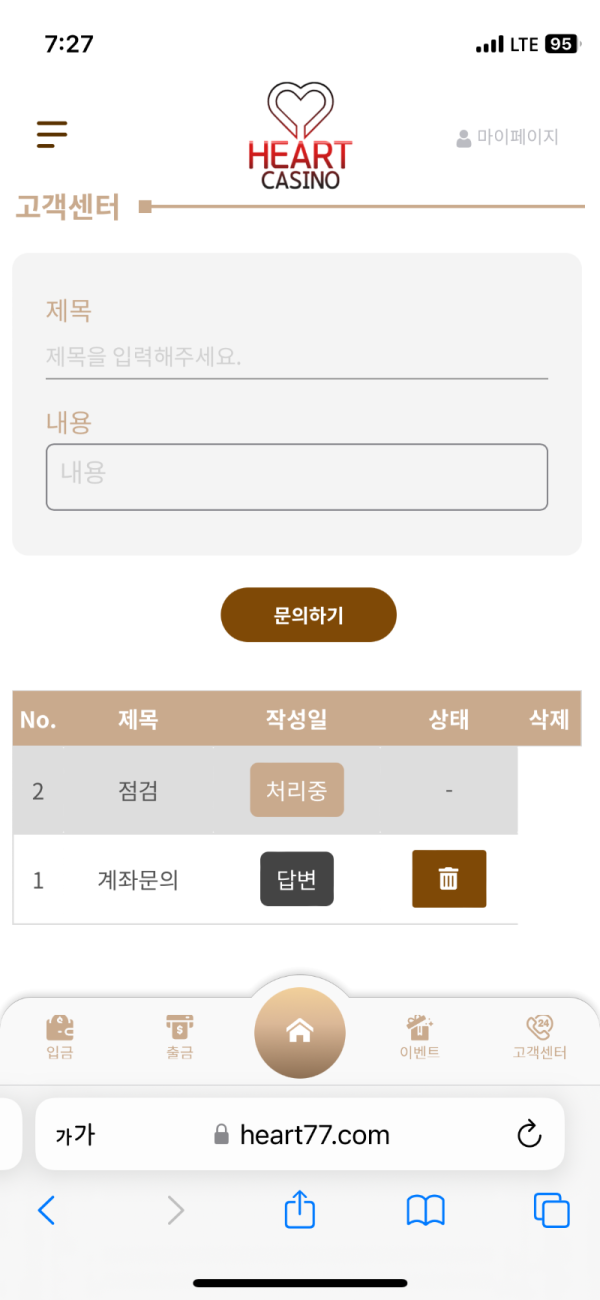Tap the Heart Casino logo

pos(300,137)
